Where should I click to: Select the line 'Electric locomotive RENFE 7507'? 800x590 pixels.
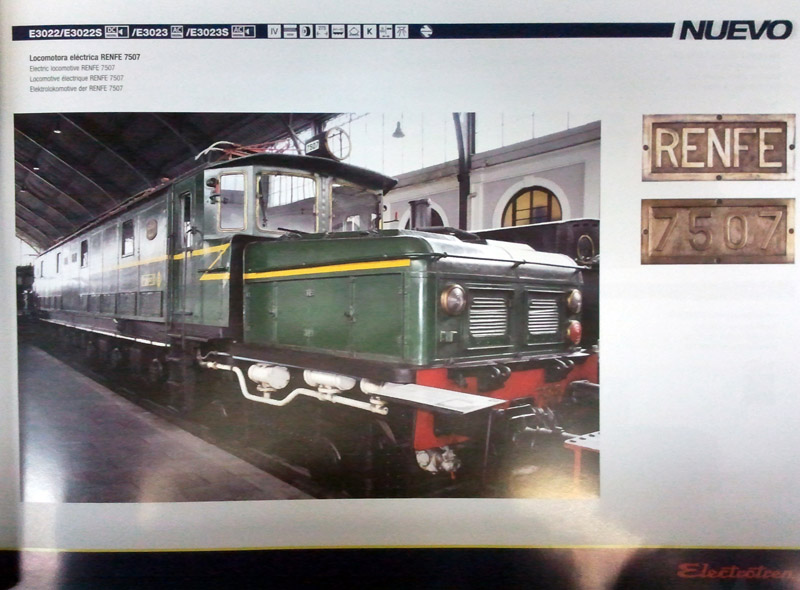pyautogui.click(x=72, y=68)
